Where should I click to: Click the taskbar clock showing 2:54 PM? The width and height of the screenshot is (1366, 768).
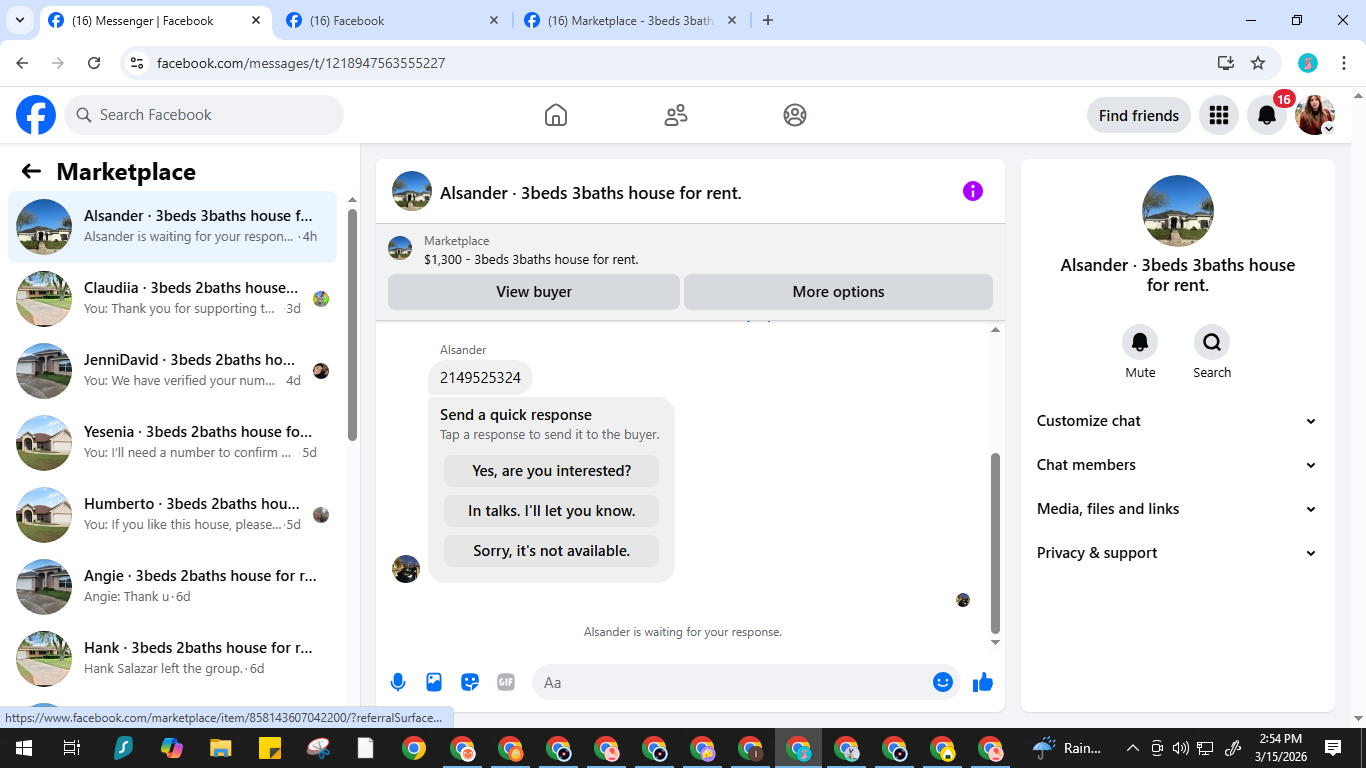pyautogui.click(x=1281, y=748)
